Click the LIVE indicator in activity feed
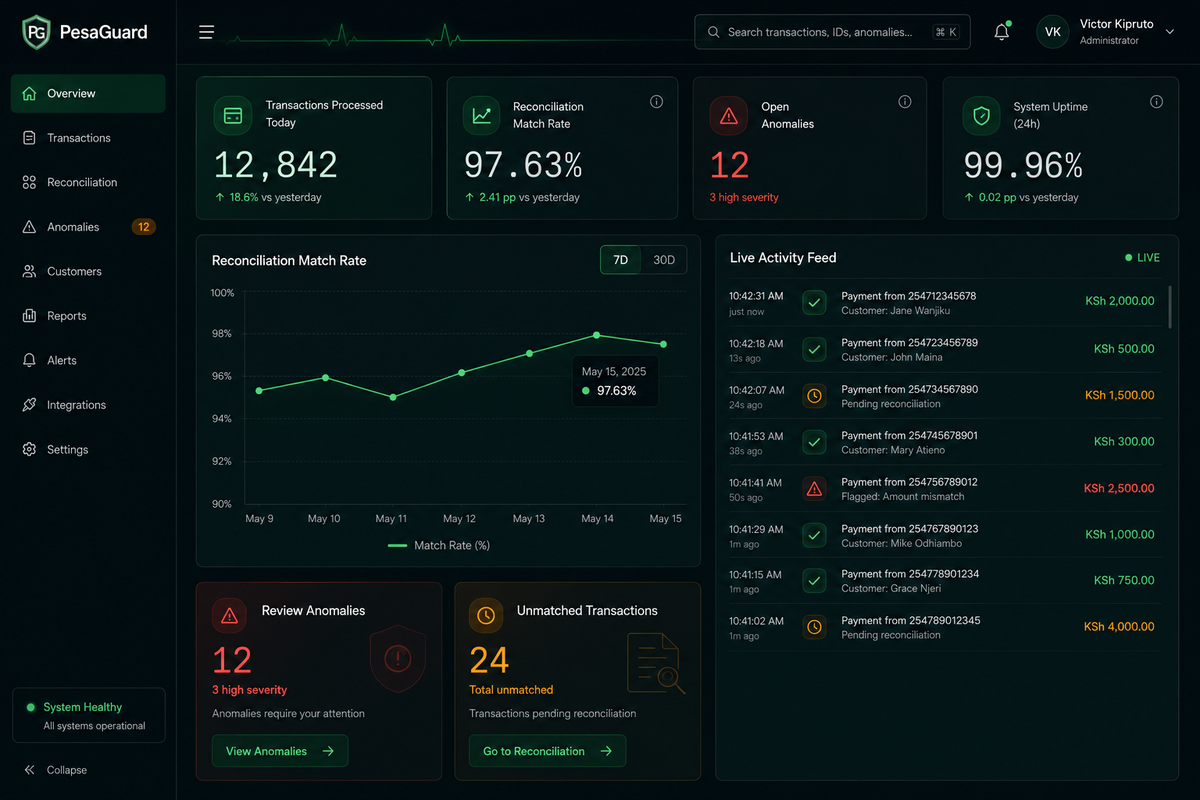This screenshot has width=1200, height=800. point(1142,258)
